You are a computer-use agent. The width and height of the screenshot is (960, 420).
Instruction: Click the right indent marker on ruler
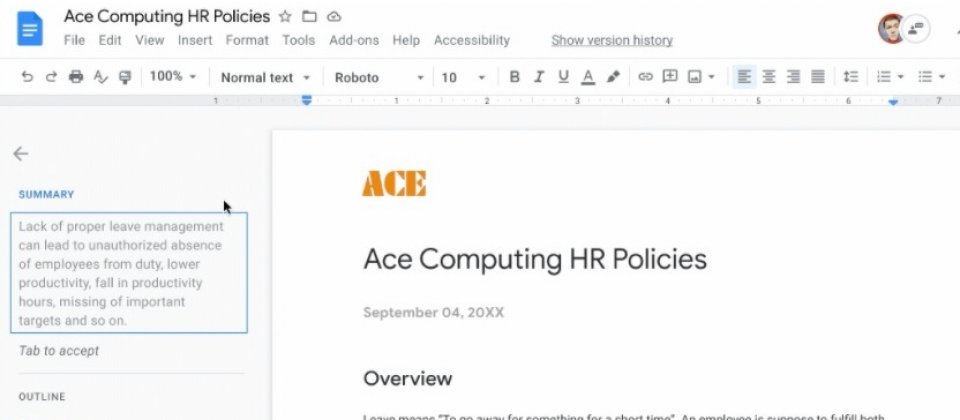893,102
